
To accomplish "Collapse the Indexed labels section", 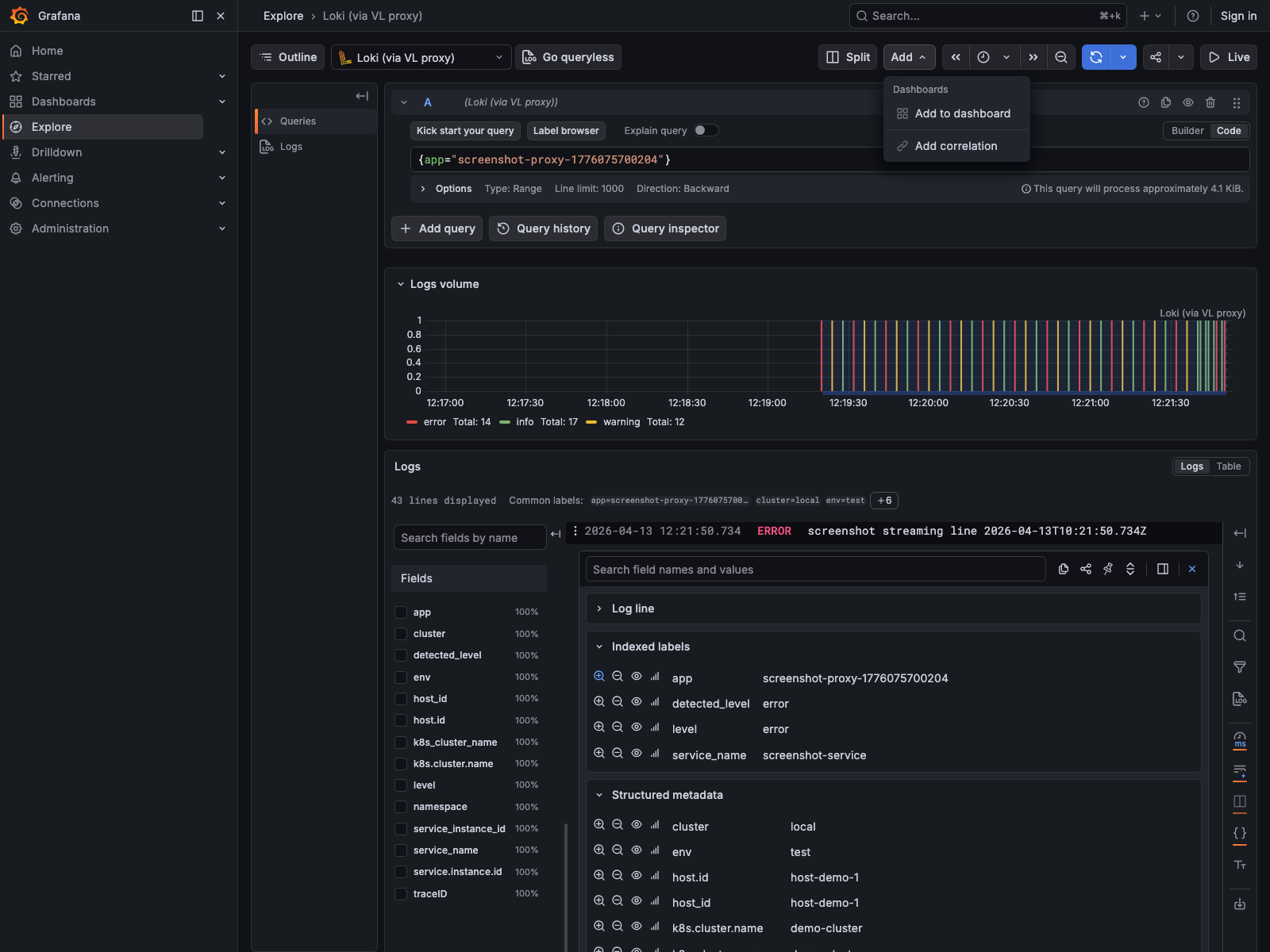I will click(x=599, y=647).
